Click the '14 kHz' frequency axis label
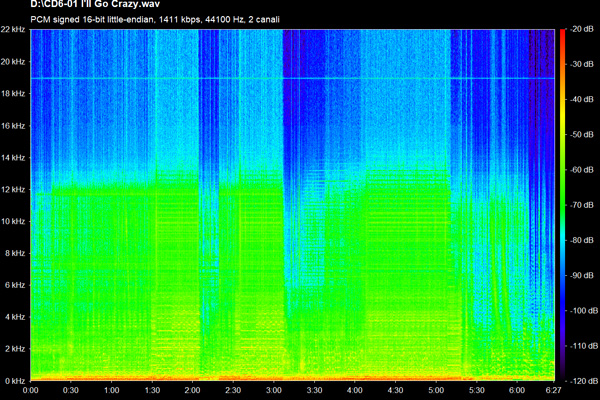Image resolution: width=600 pixels, height=400 pixels. tap(13, 157)
